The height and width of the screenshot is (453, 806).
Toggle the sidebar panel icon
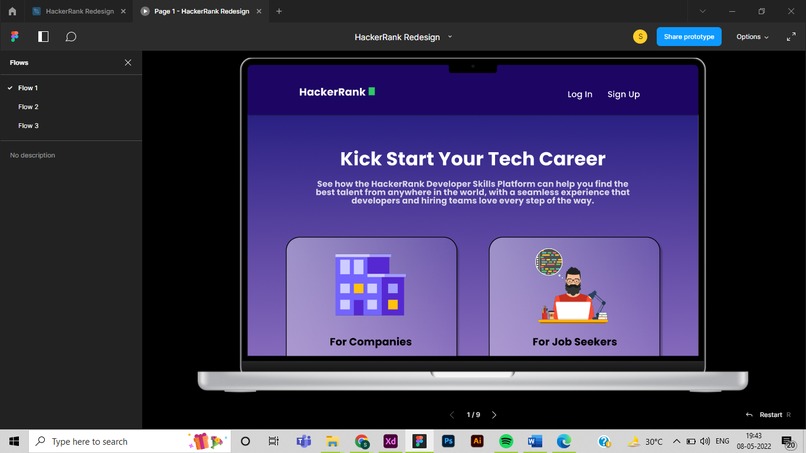pos(43,37)
